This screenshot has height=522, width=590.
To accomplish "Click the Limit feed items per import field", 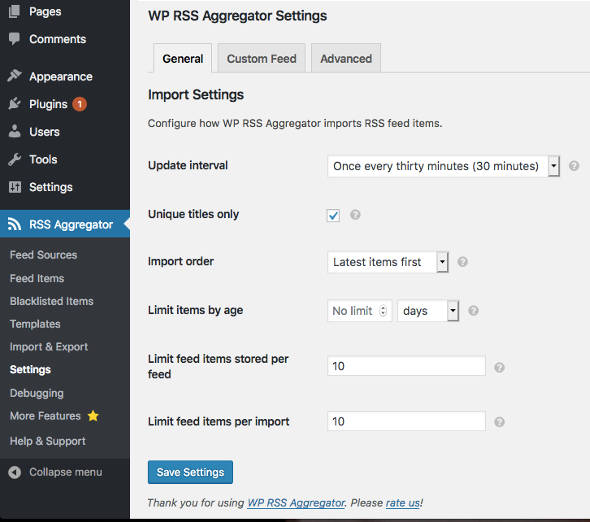I will (406, 421).
